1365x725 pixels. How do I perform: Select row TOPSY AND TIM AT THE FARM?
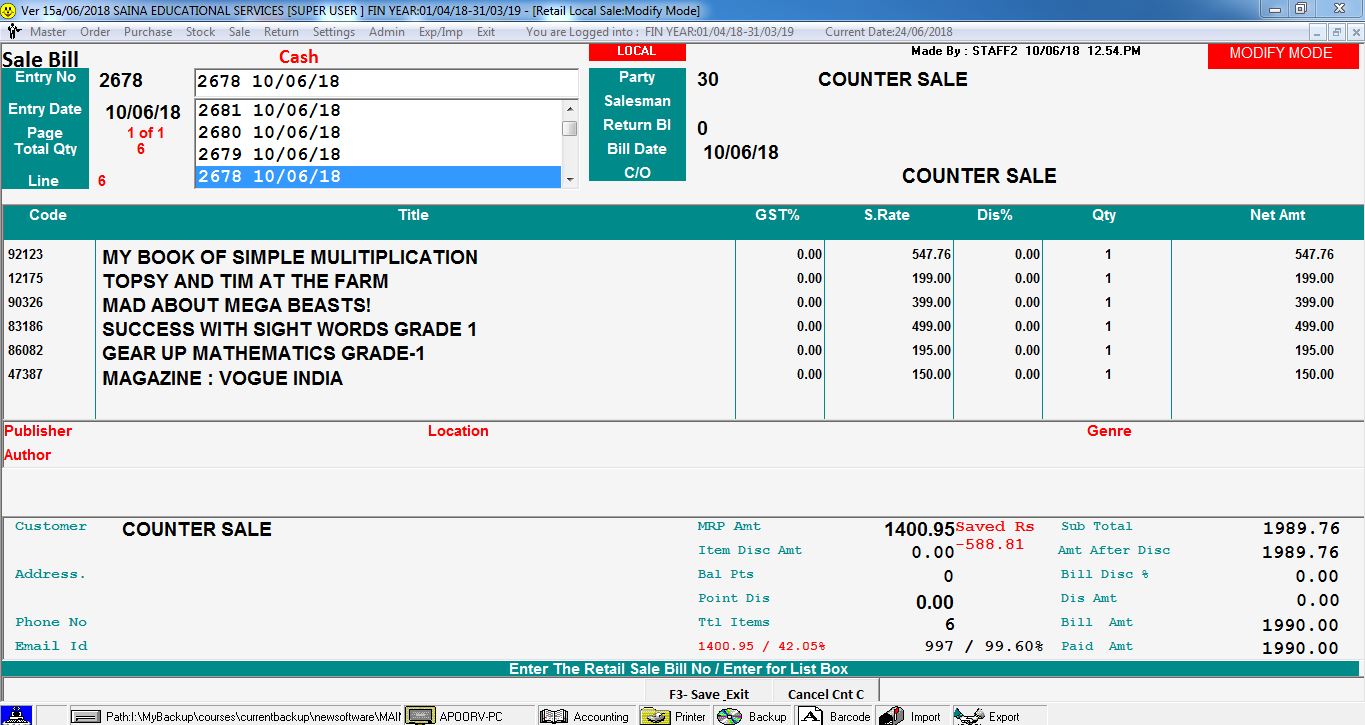[x=245, y=281]
